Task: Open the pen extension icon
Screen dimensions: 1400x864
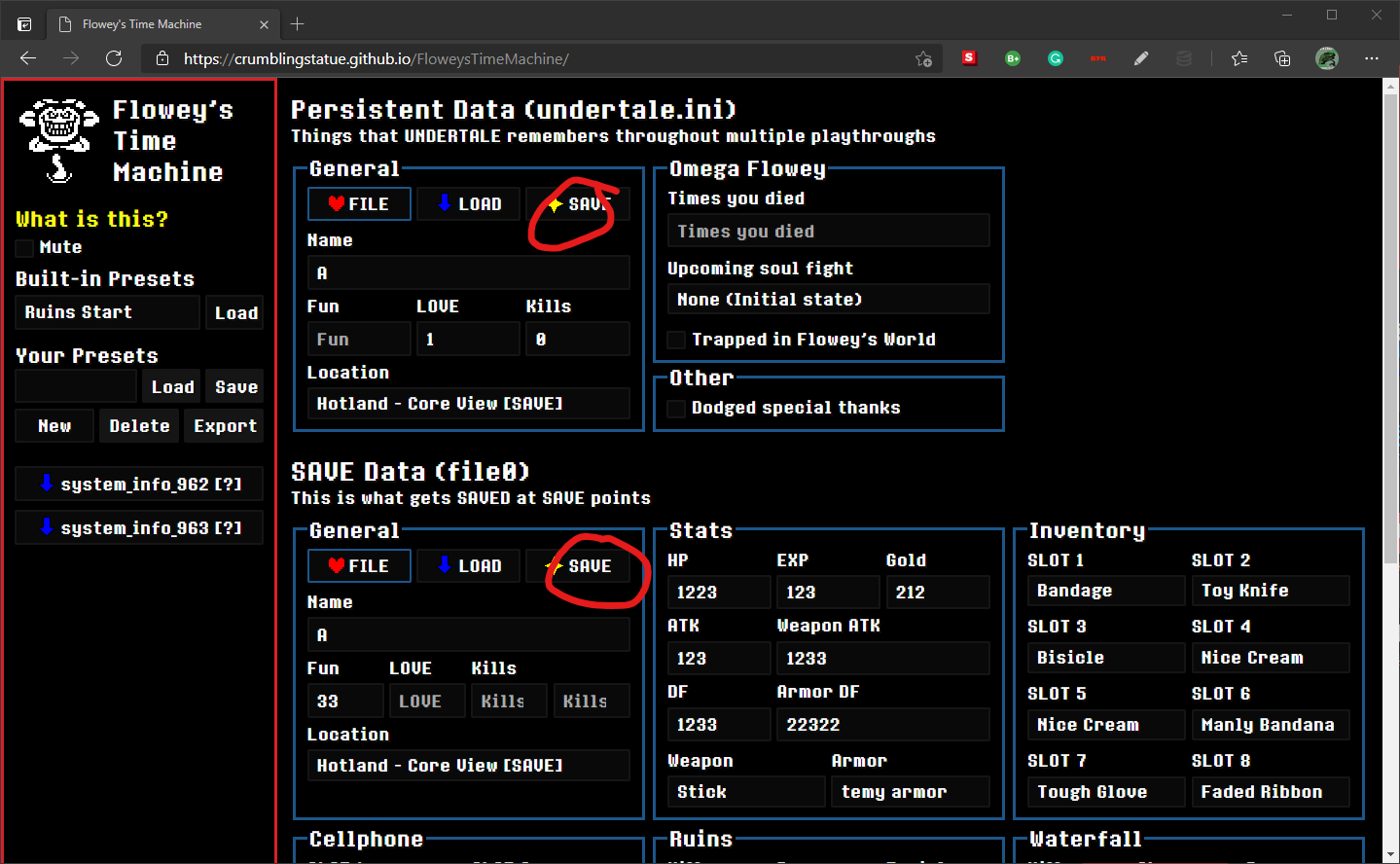Action: [1141, 58]
